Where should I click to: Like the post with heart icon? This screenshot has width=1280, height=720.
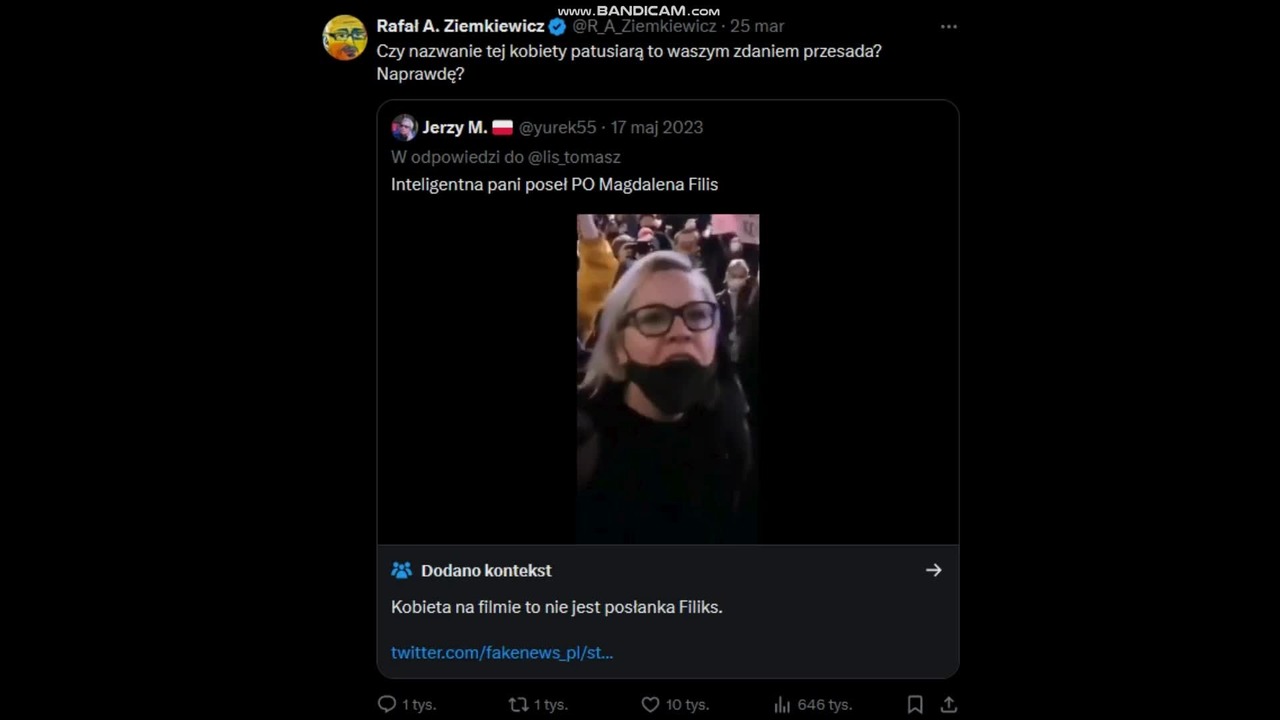tap(650, 704)
